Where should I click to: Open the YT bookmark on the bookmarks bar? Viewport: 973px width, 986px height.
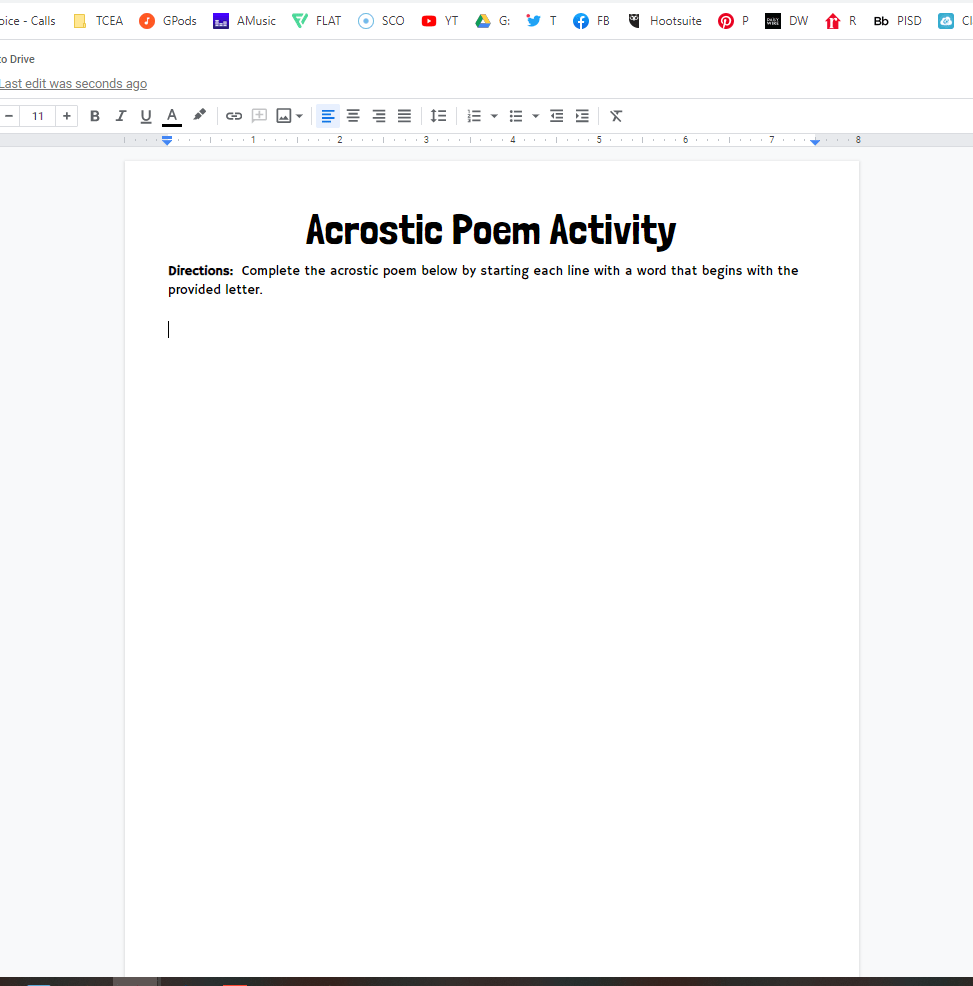[440, 20]
